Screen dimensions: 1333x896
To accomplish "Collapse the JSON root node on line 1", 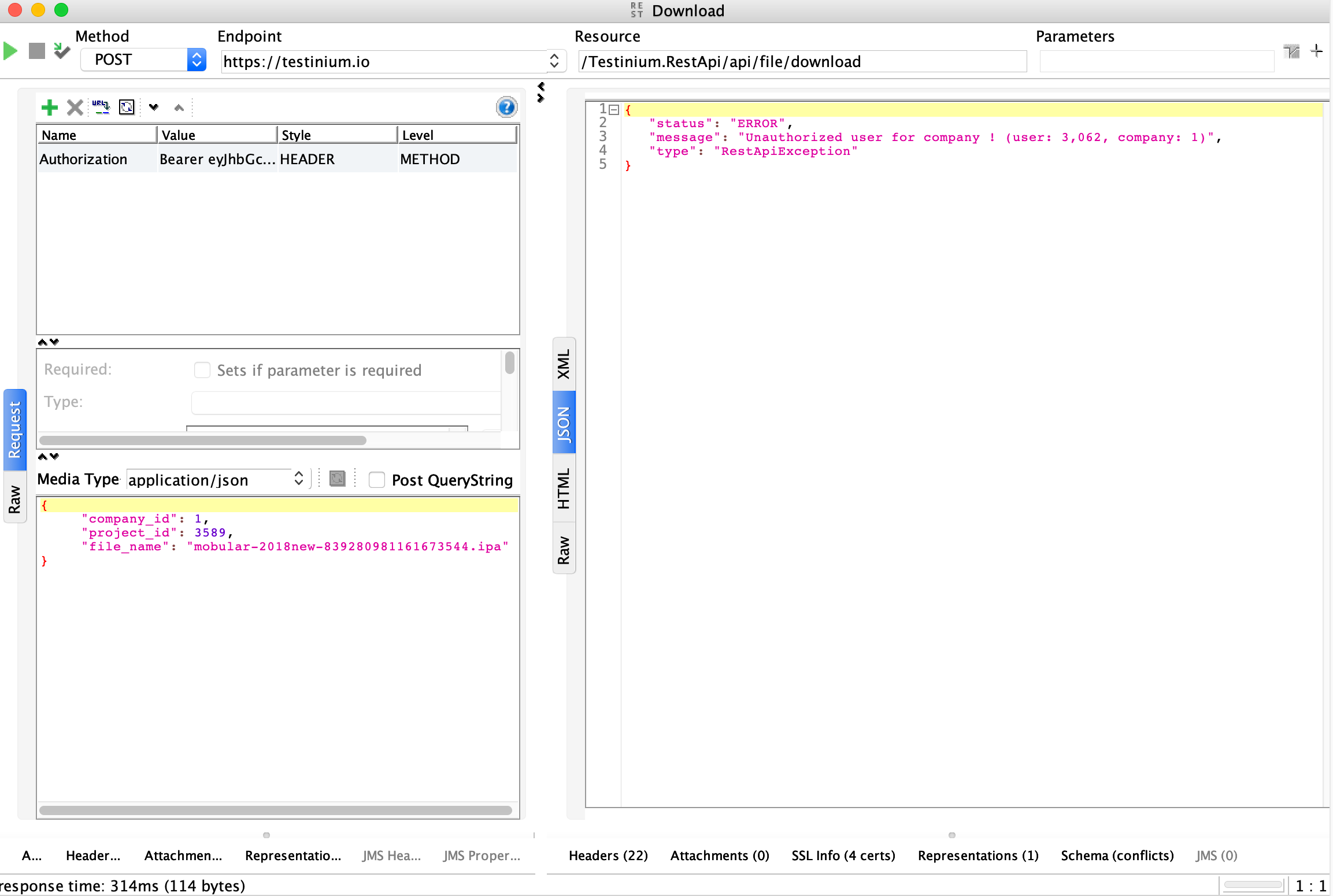I will 614,109.
